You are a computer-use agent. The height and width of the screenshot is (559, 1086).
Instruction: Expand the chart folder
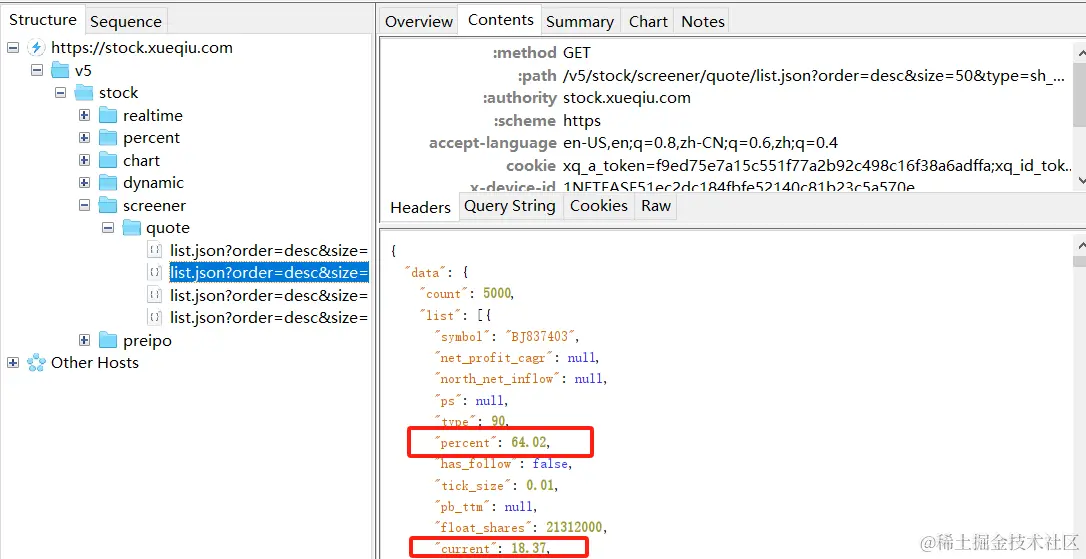point(84,161)
